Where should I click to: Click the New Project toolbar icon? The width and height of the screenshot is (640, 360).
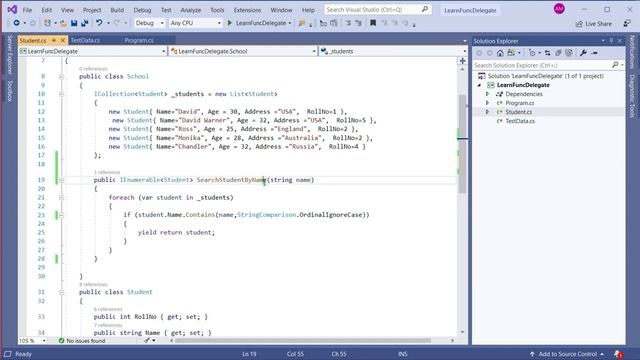click(x=48, y=23)
